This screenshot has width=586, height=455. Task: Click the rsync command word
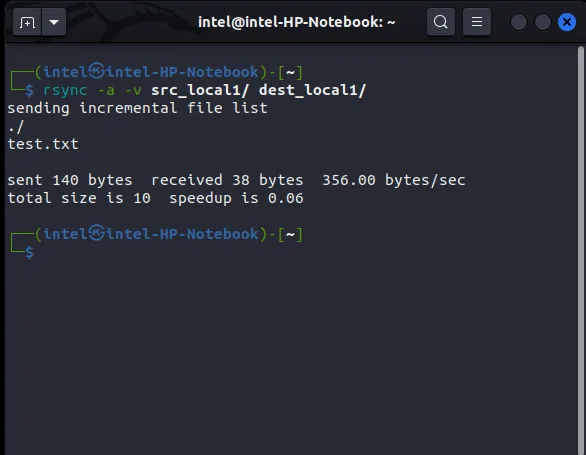click(65, 90)
